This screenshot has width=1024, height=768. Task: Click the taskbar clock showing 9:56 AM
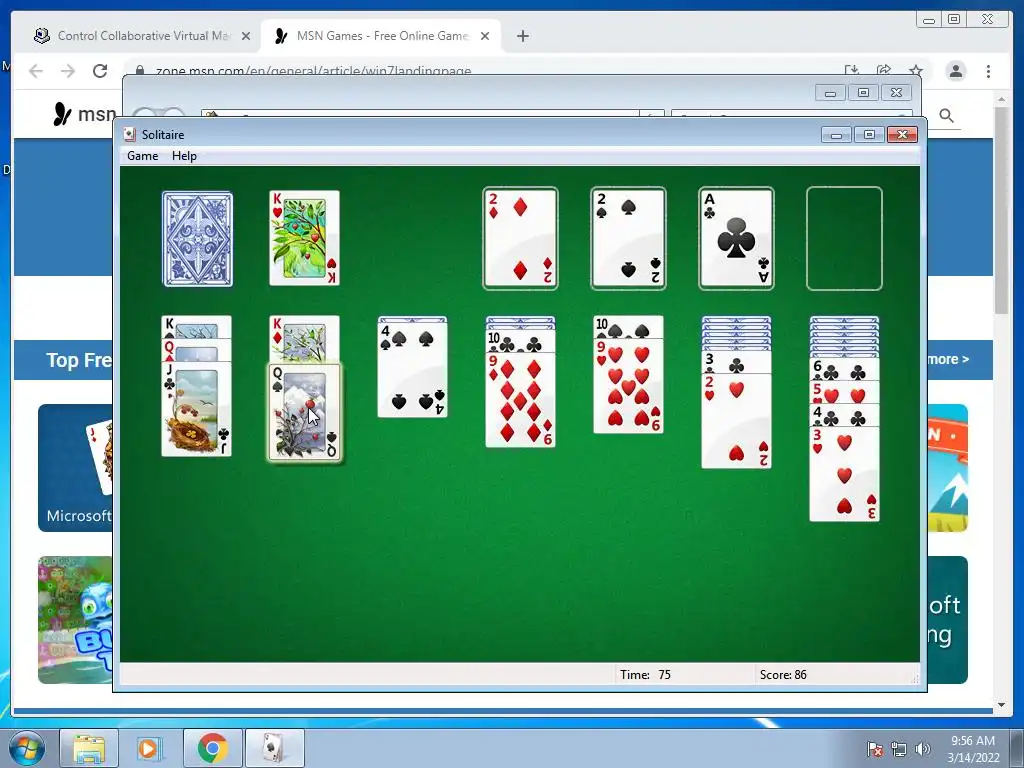pyautogui.click(x=973, y=749)
